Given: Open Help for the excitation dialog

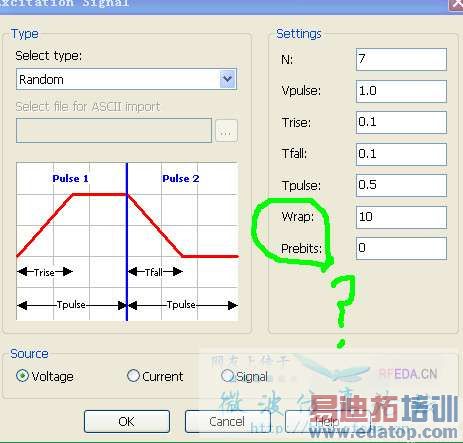Looking at the screenshot, I should click(328, 422).
